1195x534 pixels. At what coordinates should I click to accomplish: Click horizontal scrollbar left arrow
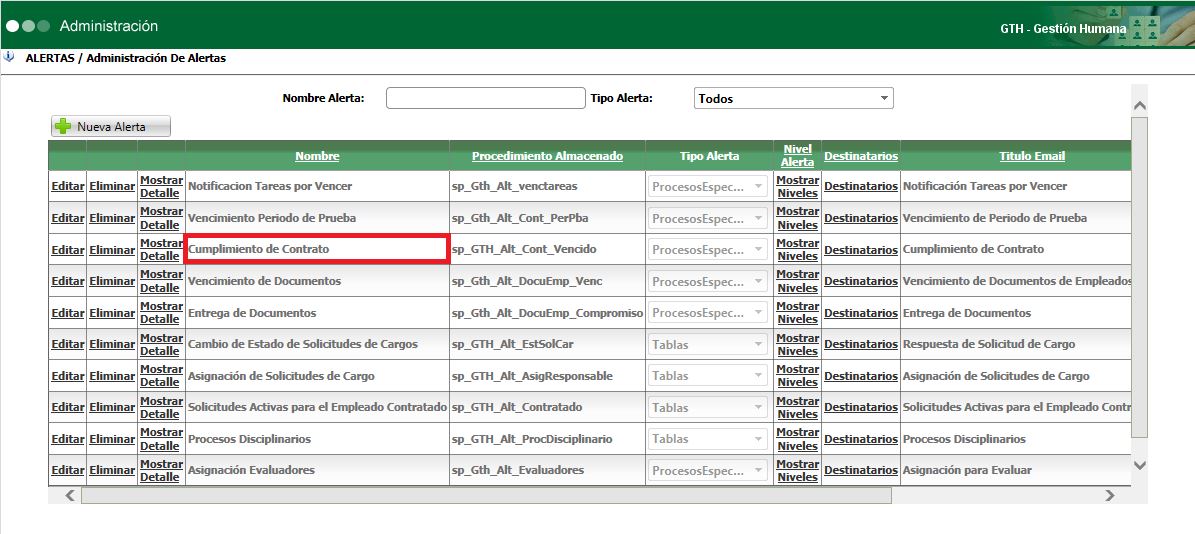click(x=70, y=496)
